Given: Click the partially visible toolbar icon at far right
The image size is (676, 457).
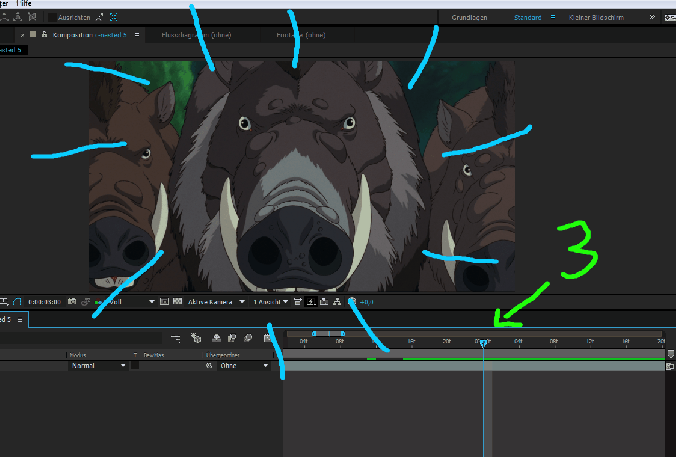Looking at the screenshot, I should click(670, 18).
